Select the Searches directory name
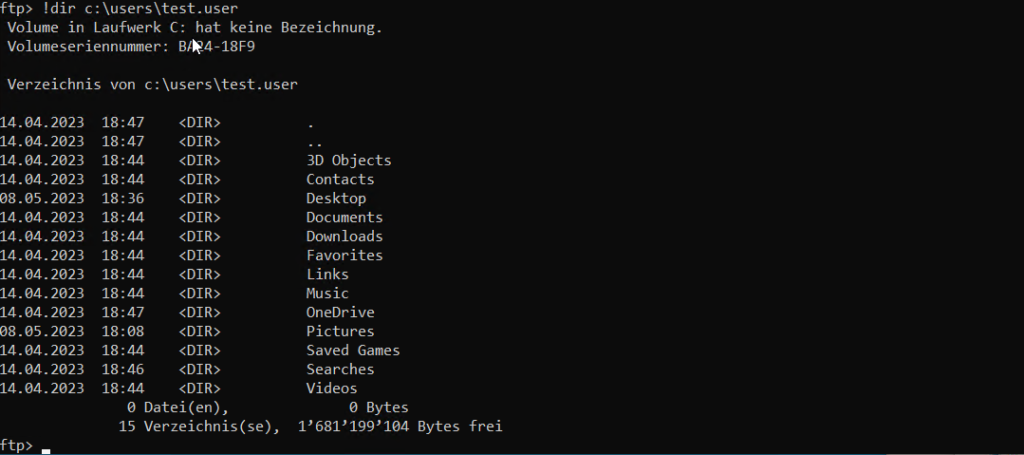 pos(340,369)
